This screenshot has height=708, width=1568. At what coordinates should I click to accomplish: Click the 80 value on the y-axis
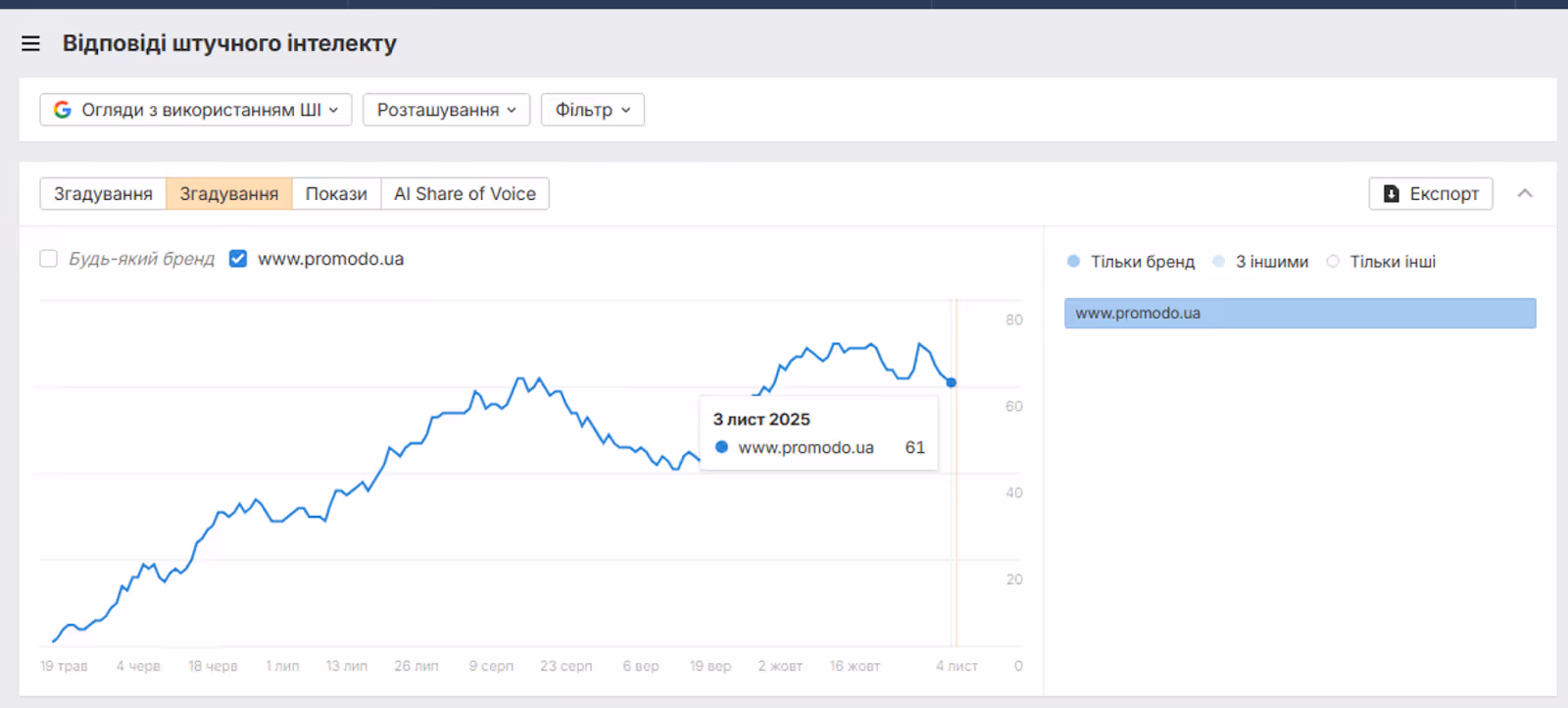tap(1014, 320)
